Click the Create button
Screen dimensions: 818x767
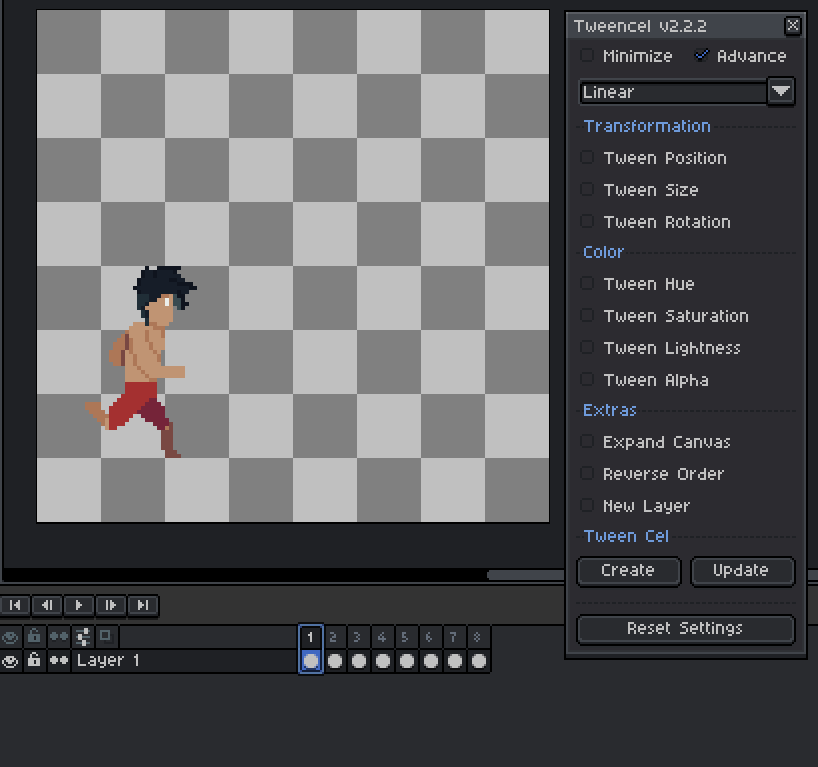click(x=628, y=571)
